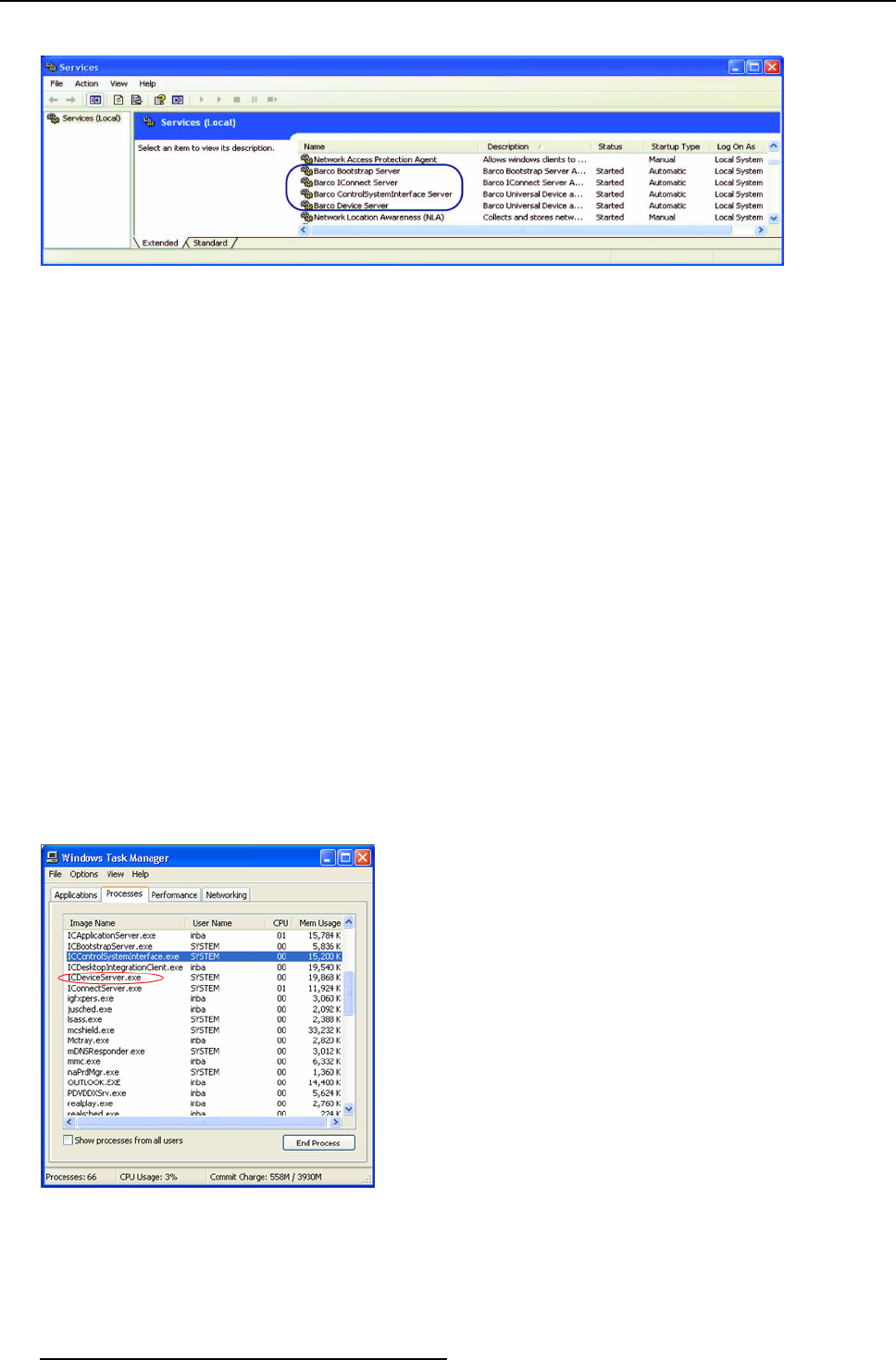Sort processes by User Name column
This screenshot has height=1360, width=896.
click(227, 923)
